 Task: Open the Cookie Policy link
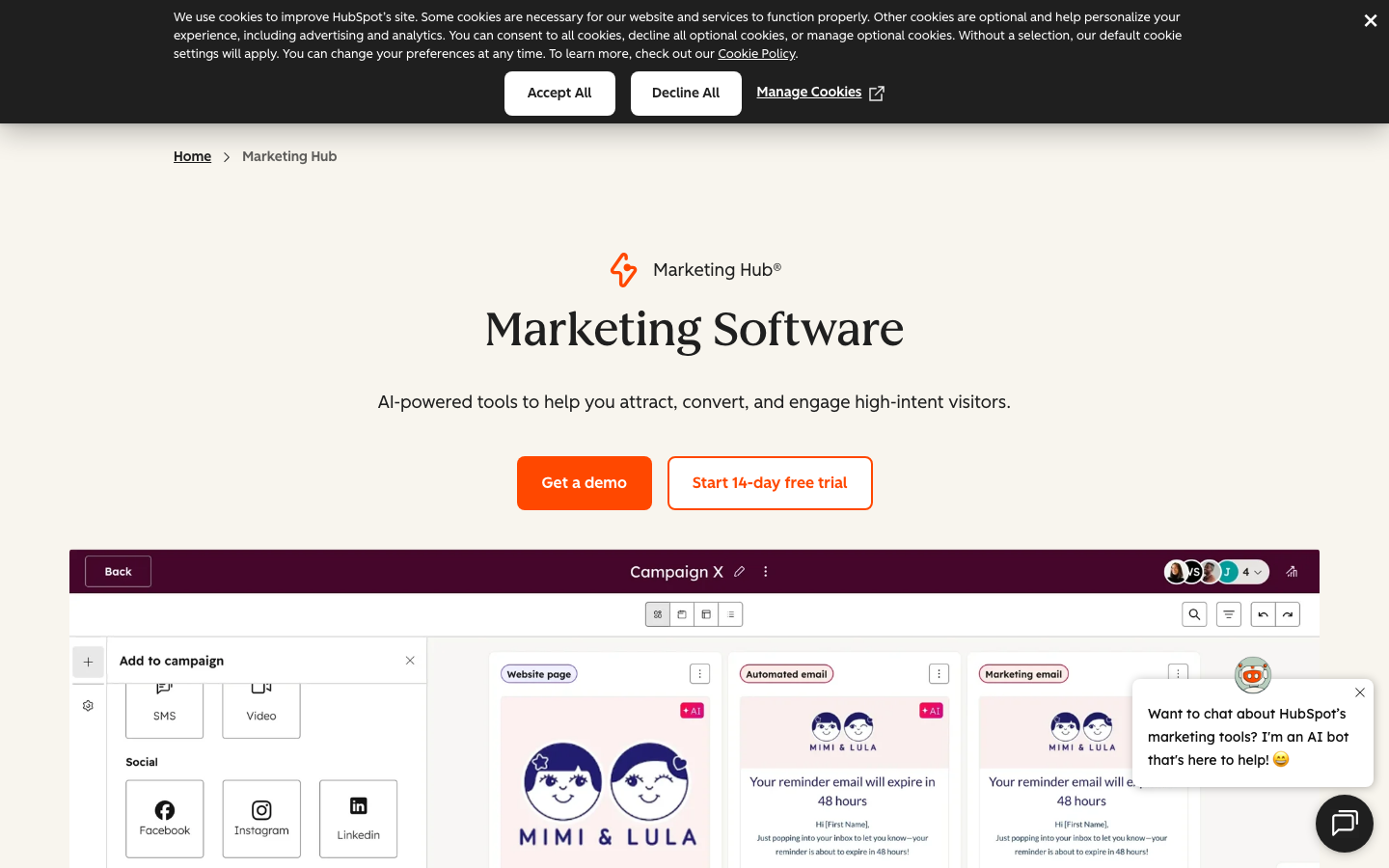click(756, 54)
